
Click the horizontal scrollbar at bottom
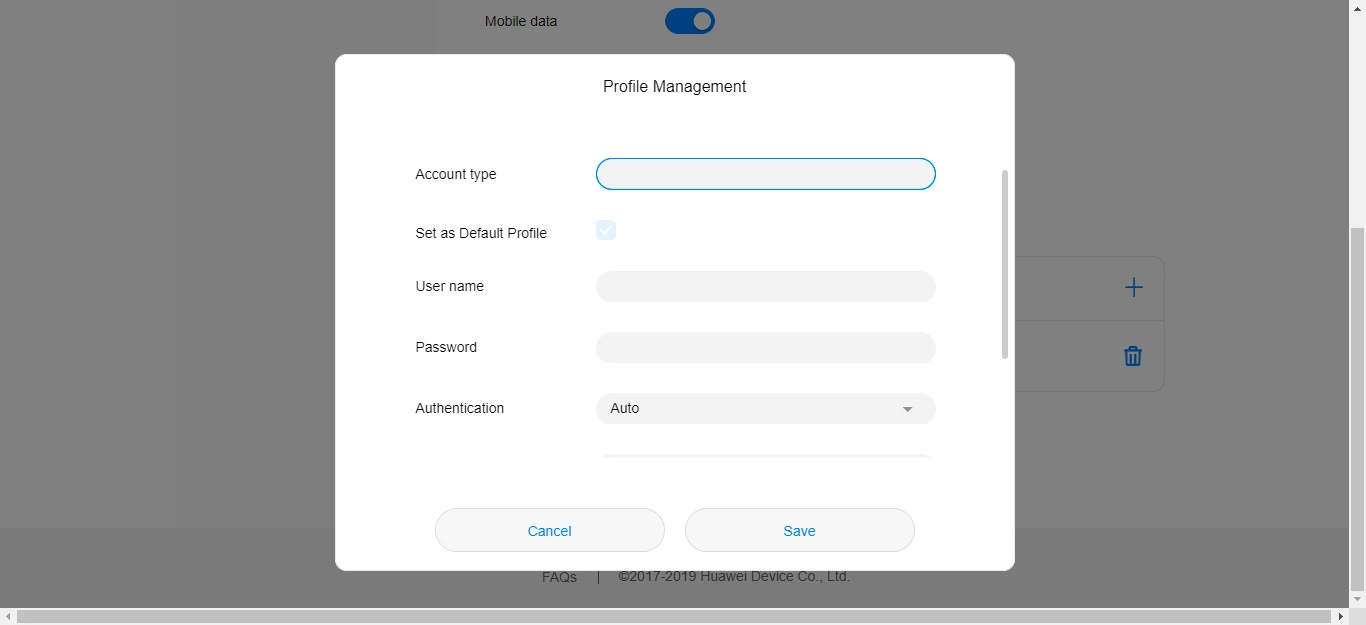pos(670,617)
